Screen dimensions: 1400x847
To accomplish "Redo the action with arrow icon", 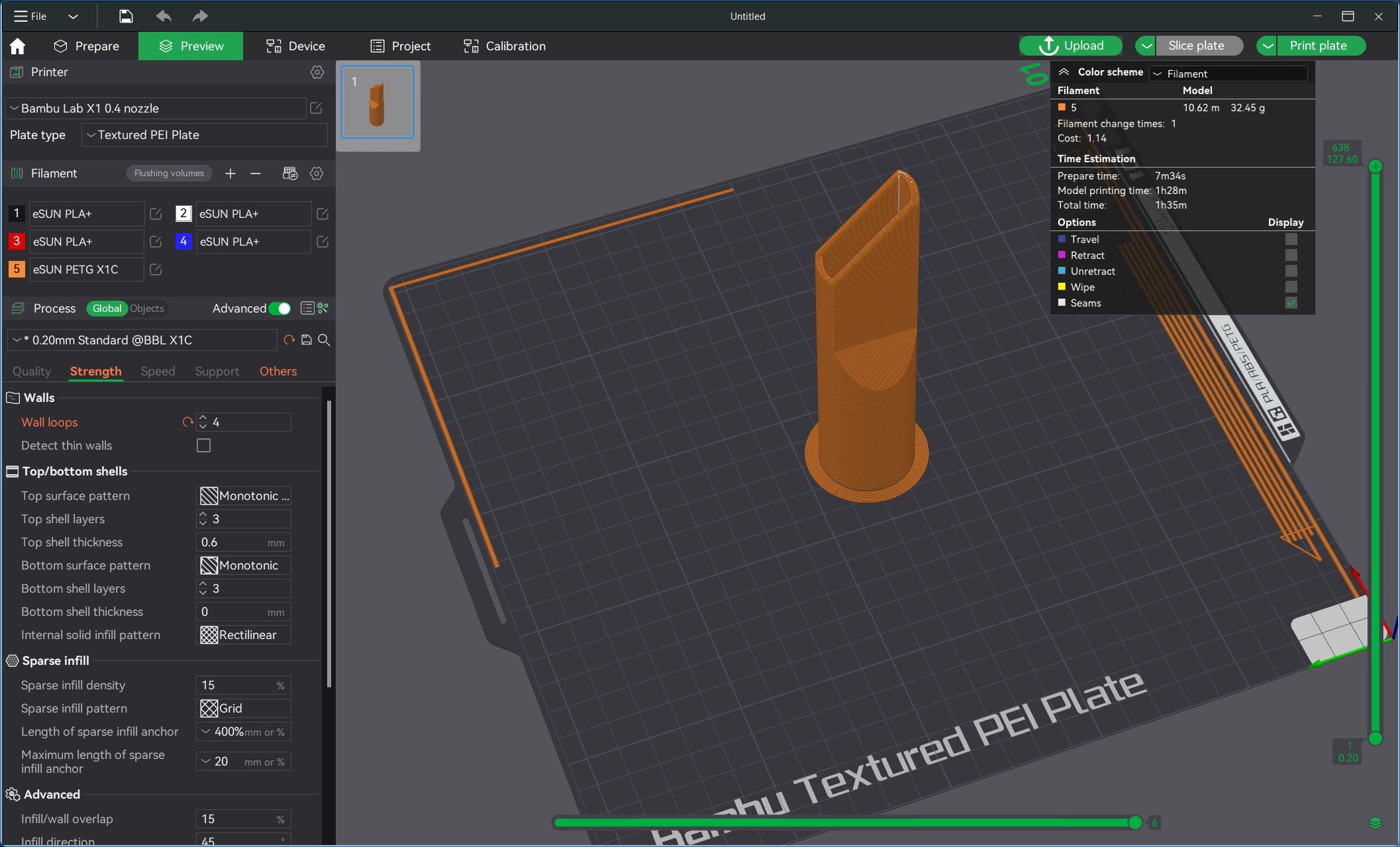I will pos(200,16).
